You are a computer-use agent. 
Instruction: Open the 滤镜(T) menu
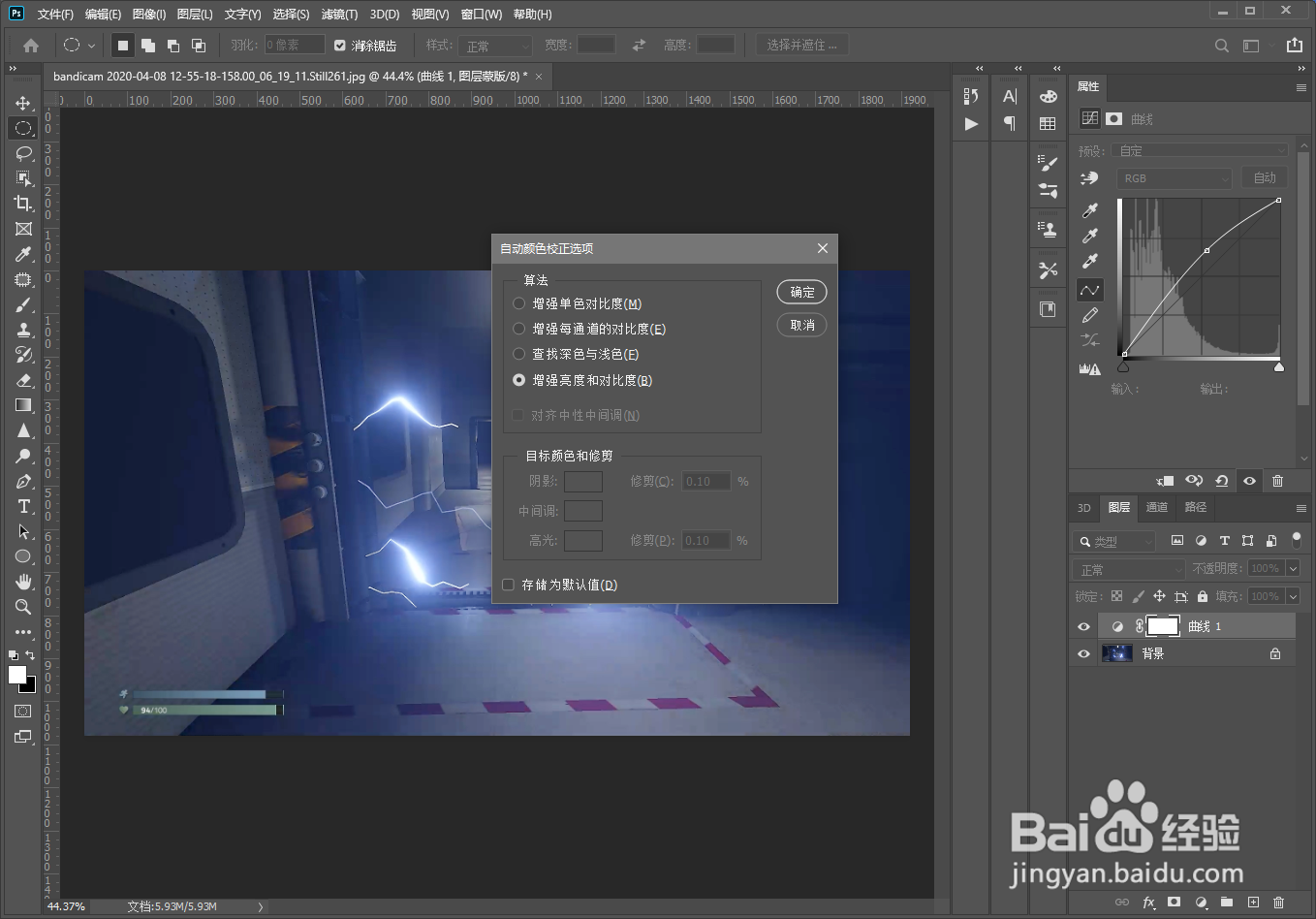339,15
